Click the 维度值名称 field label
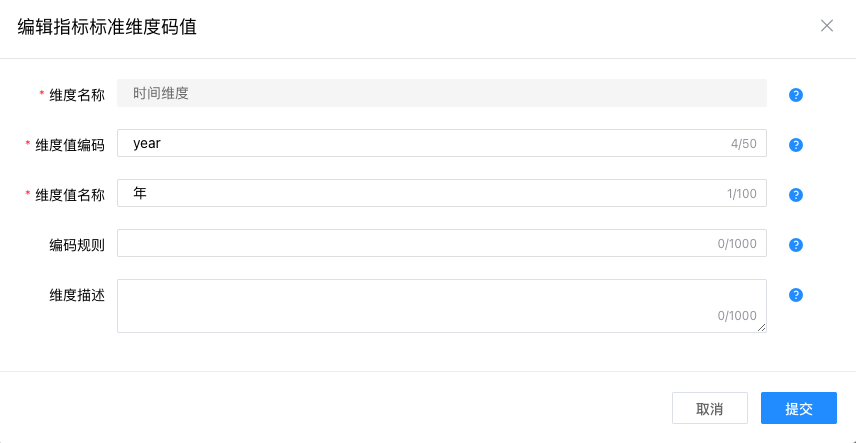Screen dimensions: 856x443 click(70, 195)
